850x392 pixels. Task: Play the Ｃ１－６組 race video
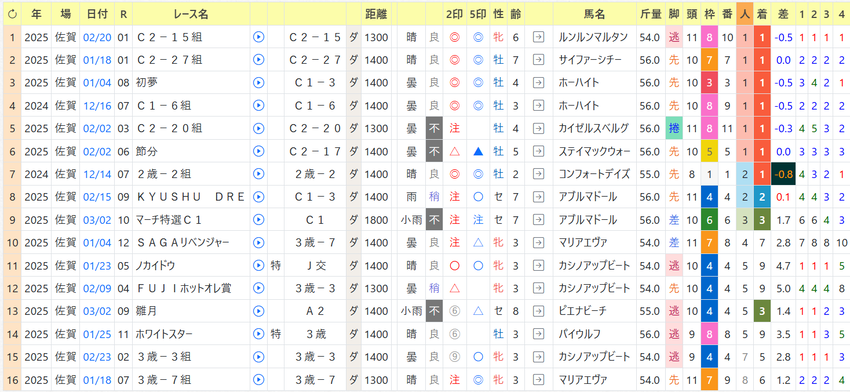click(x=259, y=105)
